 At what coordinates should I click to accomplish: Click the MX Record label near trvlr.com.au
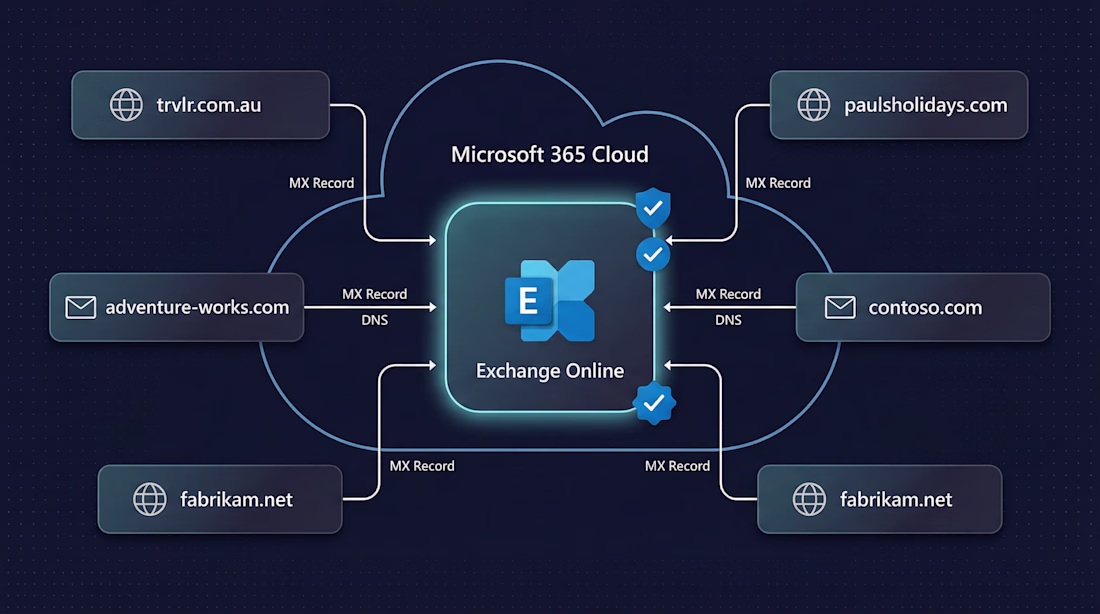click(x=321, y=183)
